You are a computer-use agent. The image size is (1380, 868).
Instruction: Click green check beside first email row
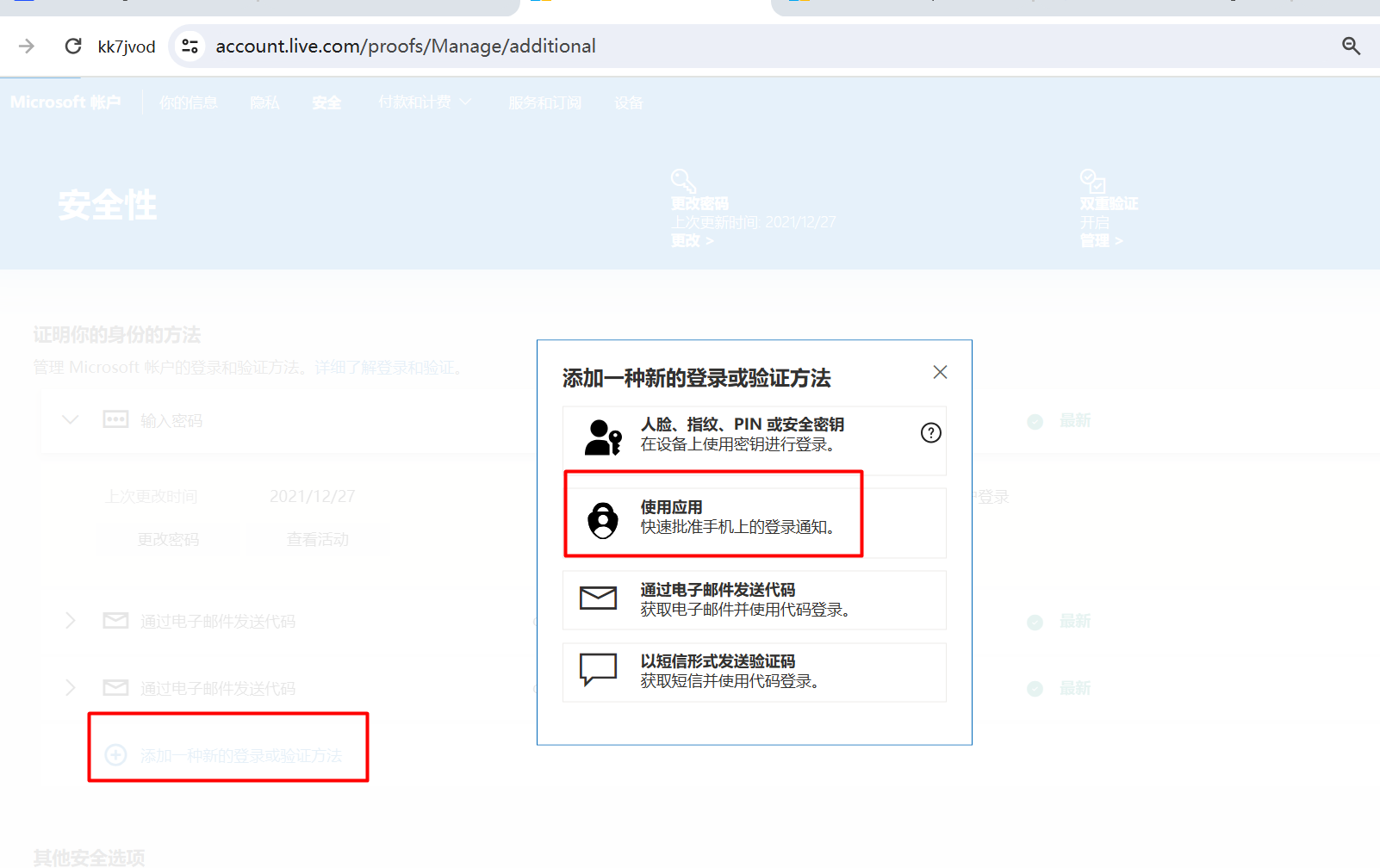coord(1035,623)
